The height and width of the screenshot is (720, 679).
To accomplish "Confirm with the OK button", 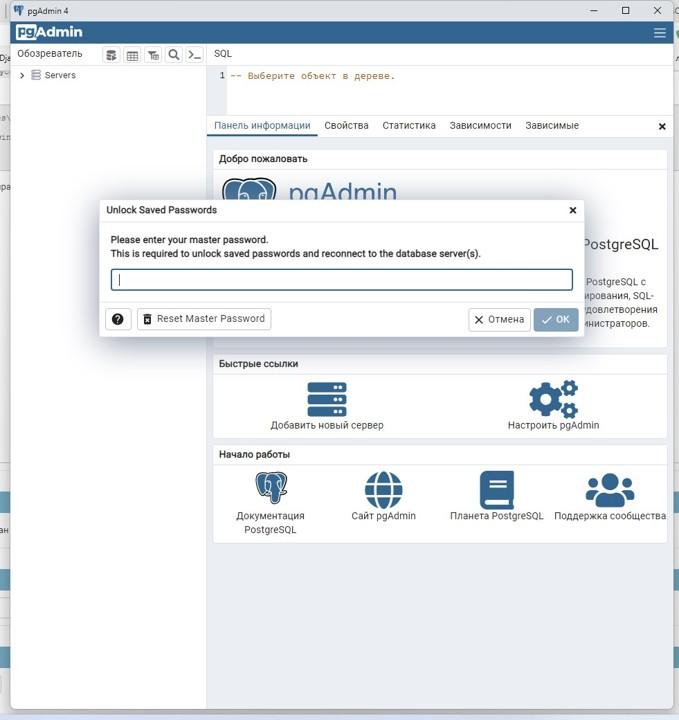I will (556, 320).
